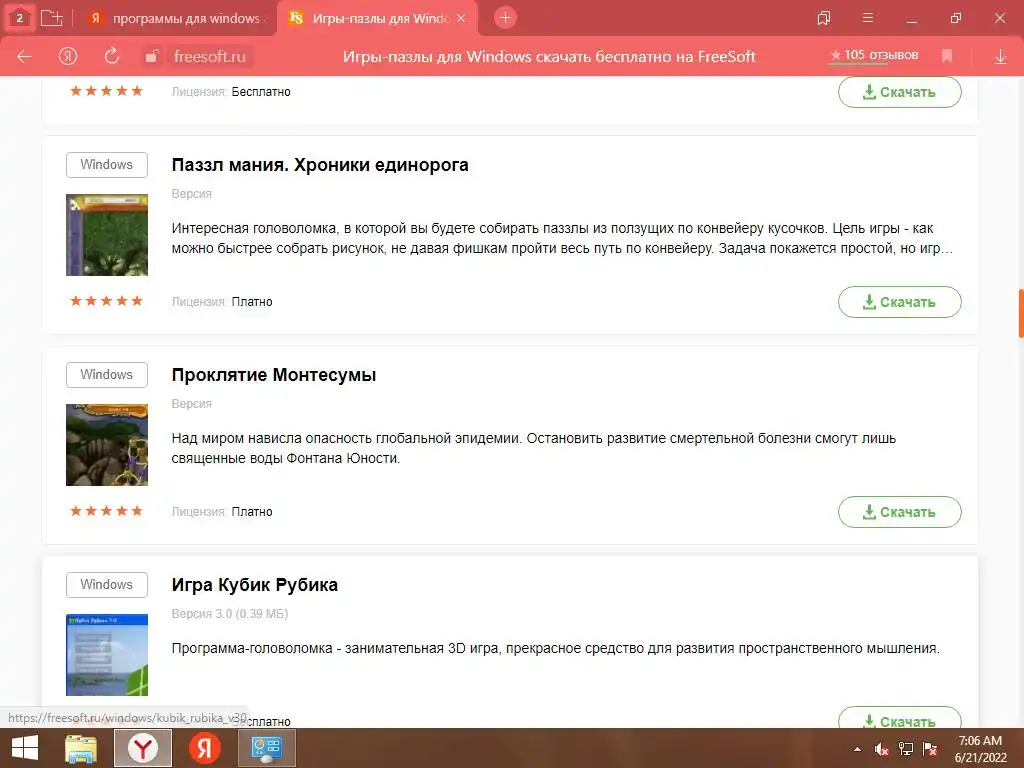Open the control panel app on taskbar
The width and height of the screenshot is (1024, 768).
click(x=266, y=748)
